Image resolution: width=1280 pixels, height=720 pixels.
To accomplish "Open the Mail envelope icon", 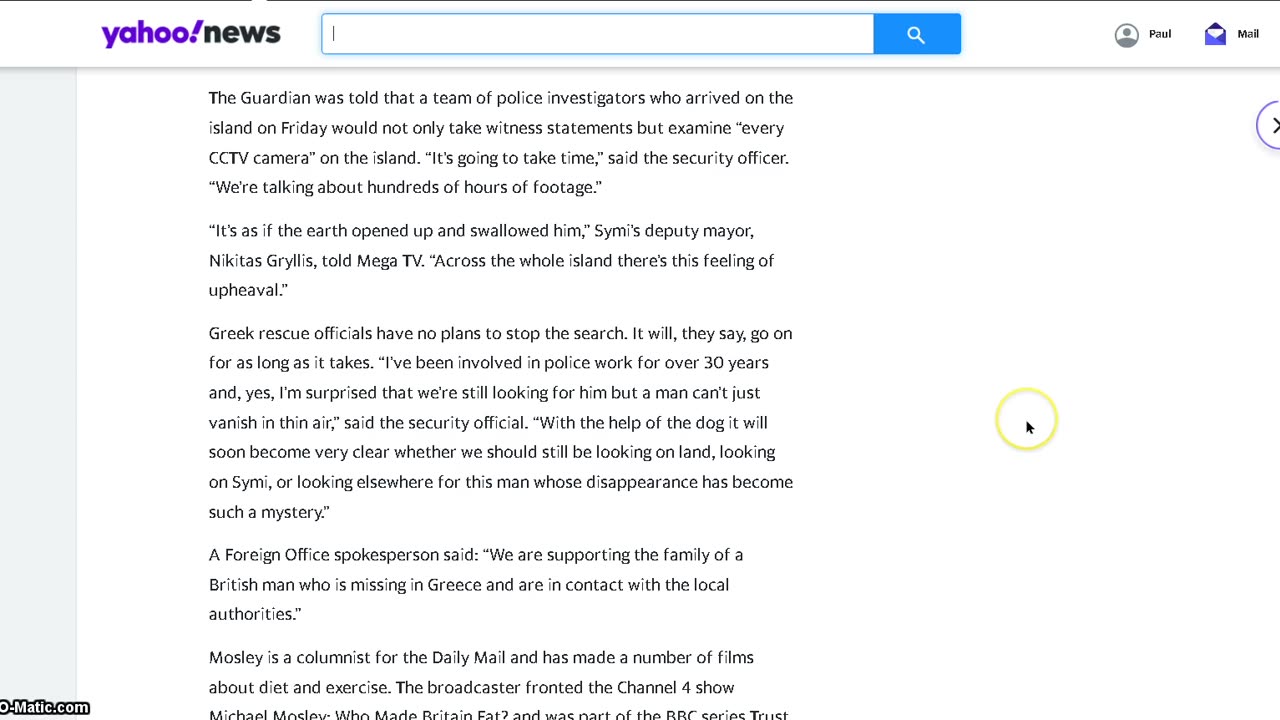I will [1215, 34].
